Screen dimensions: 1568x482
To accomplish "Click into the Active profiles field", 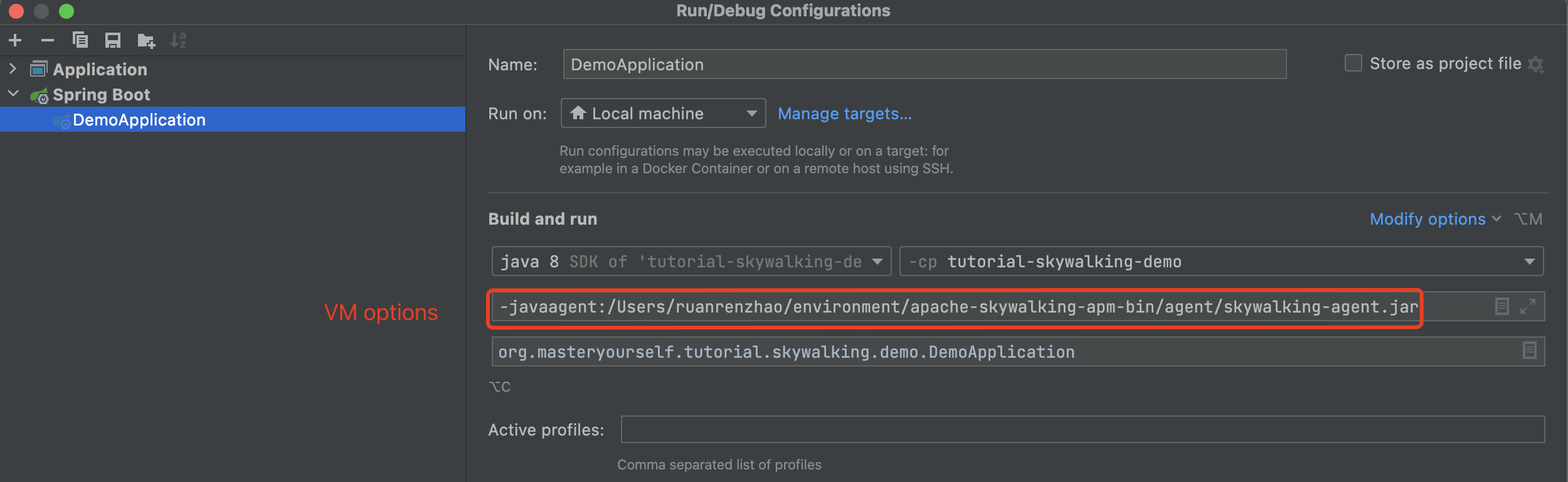I will (x=1082, y=429).
